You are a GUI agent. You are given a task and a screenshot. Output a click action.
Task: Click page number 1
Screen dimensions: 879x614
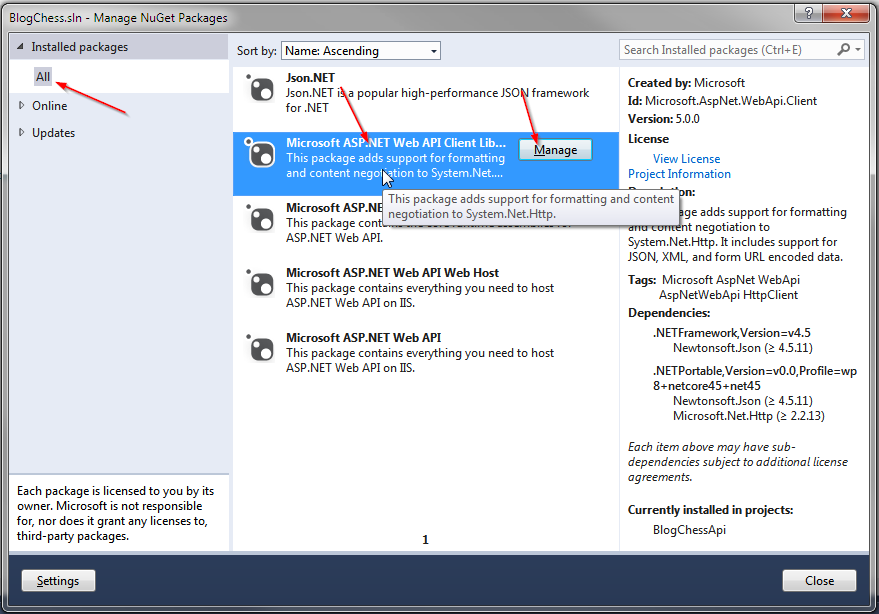click(425, 539)
